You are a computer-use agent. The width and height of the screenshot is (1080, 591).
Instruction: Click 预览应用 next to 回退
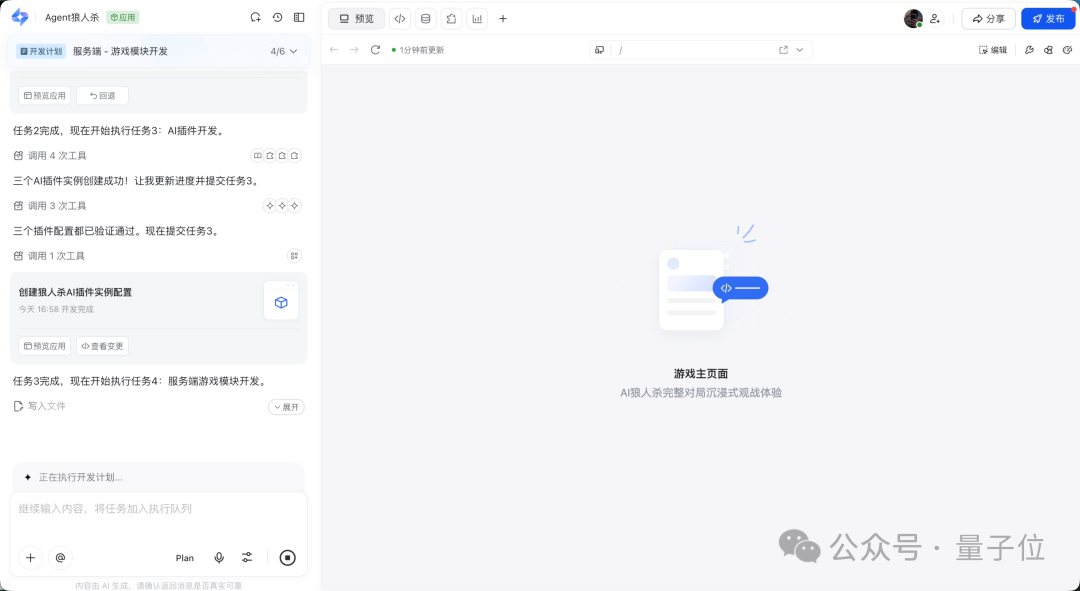pos(45,96)
